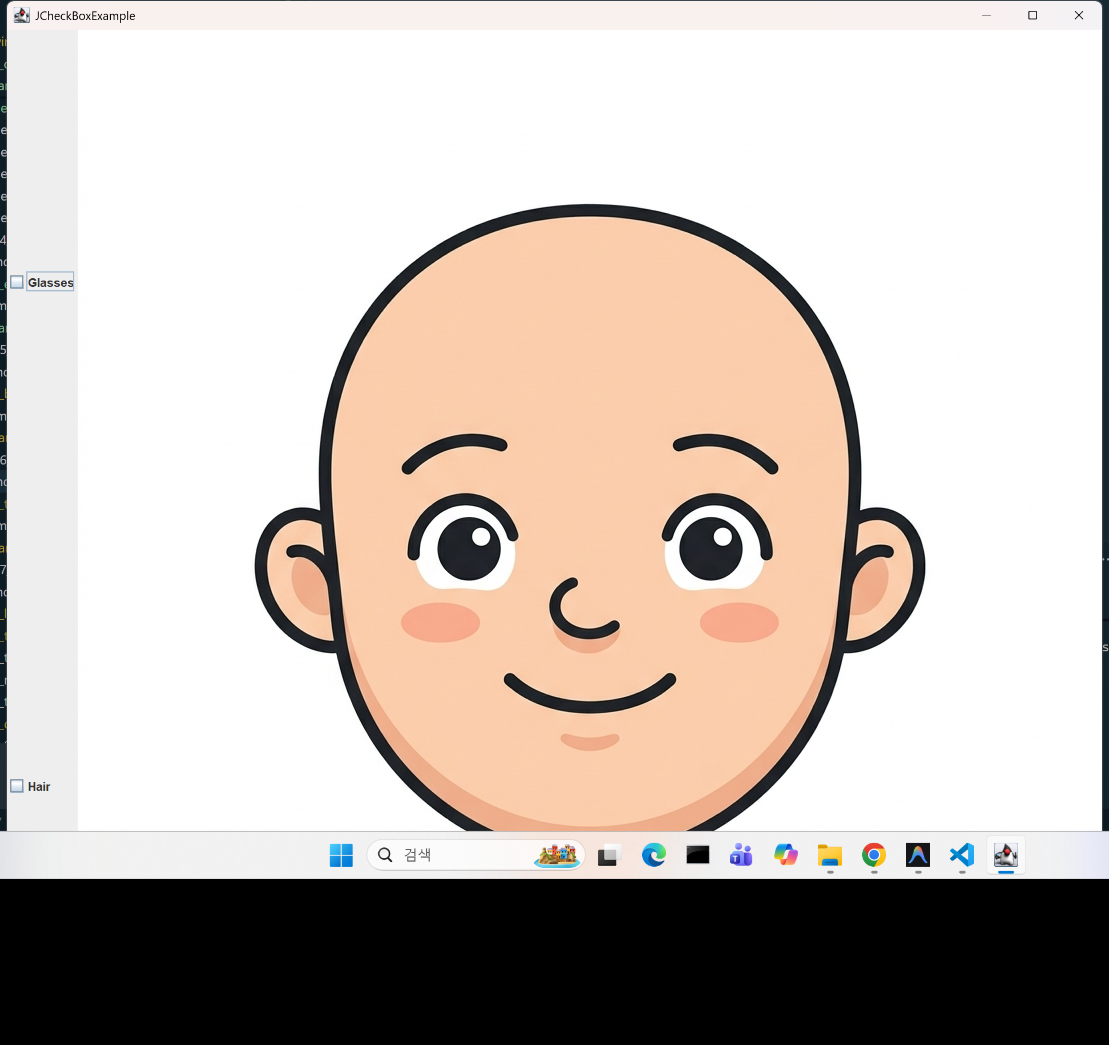This screenshot has height=1045, width=1109.
Task: Tick the Hair checkbox
Action: click(x=17, y=786)
